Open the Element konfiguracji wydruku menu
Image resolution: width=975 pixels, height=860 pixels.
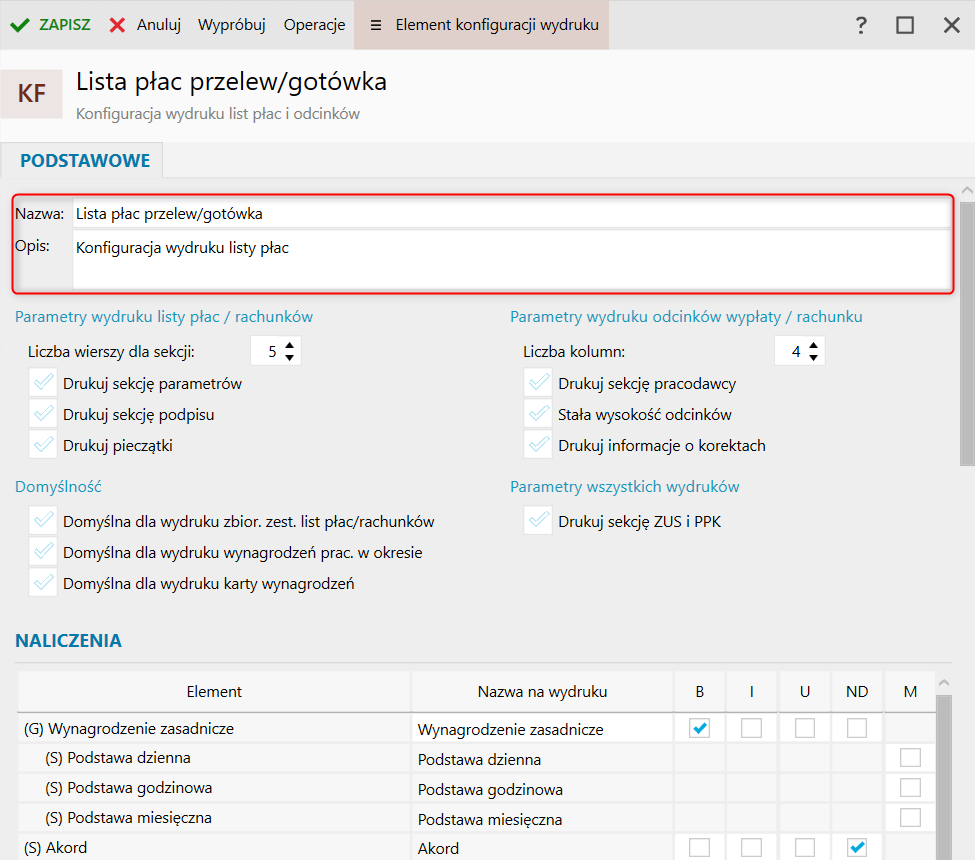482,25
